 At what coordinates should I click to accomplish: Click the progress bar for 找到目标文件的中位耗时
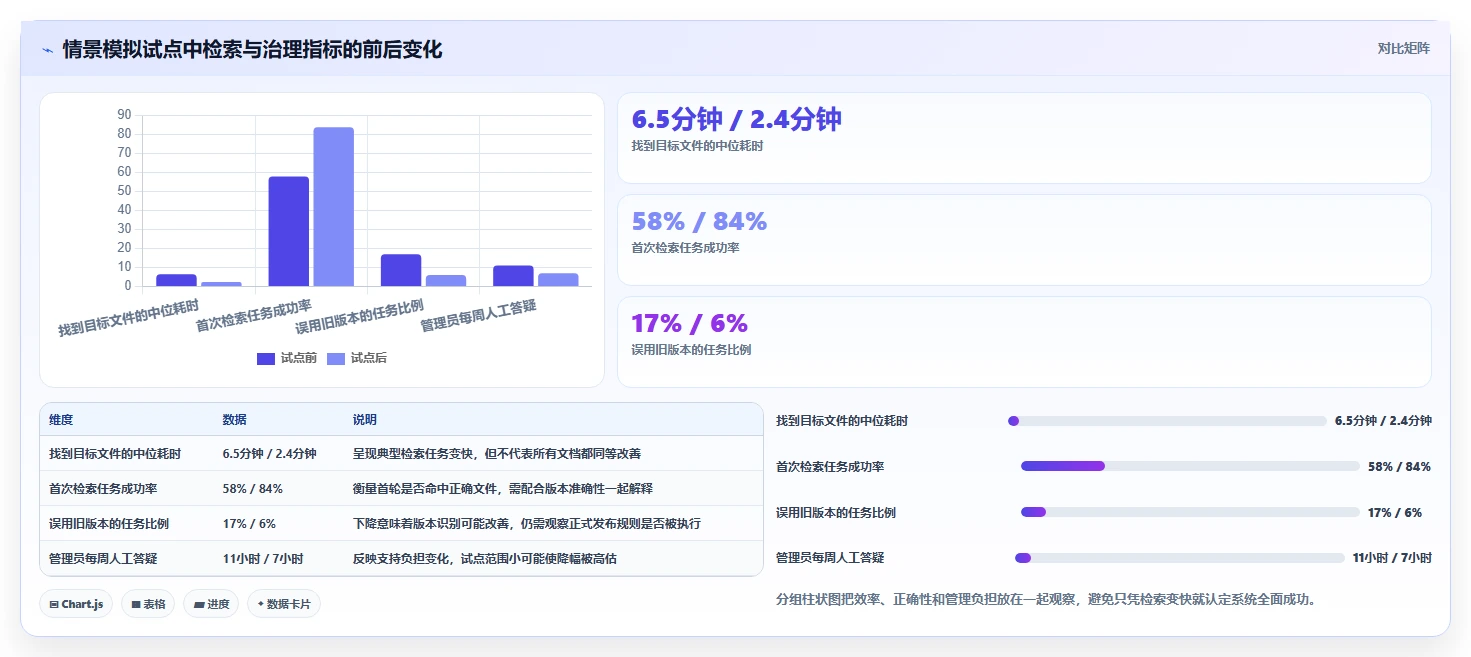[1167, 421]
